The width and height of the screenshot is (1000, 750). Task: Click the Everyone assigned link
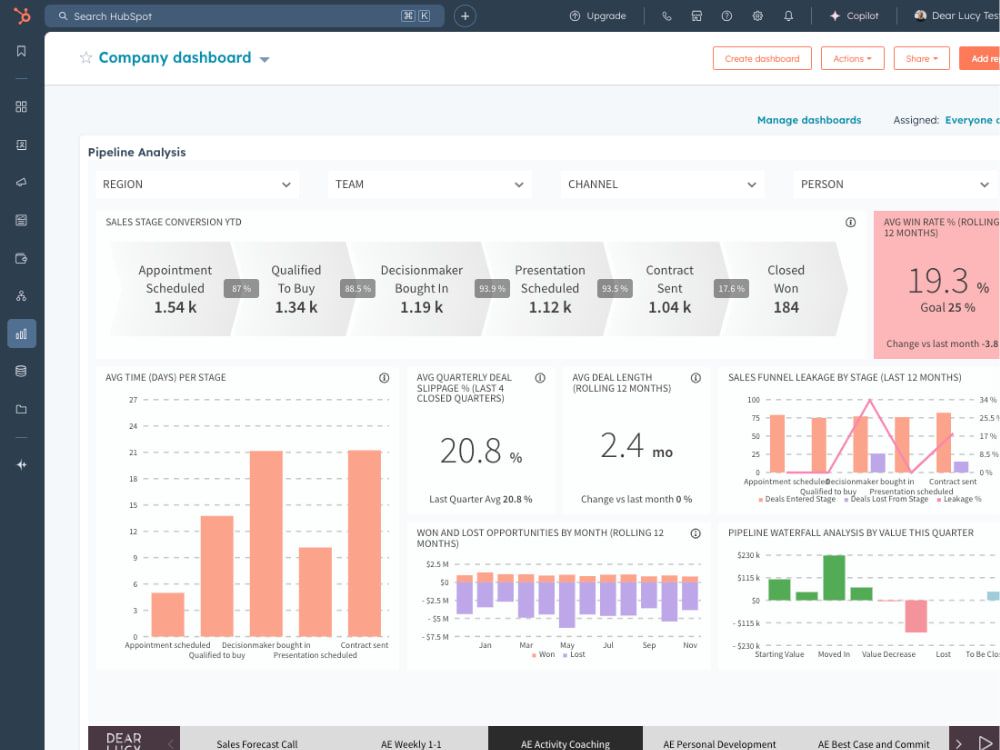pos(971,120)
